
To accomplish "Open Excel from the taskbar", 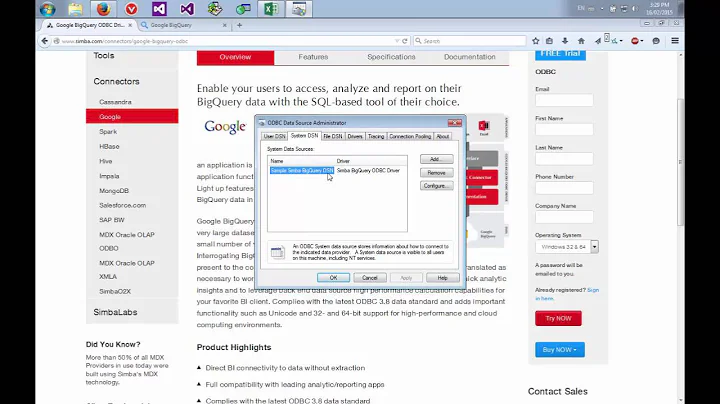I will coord(270,9).
